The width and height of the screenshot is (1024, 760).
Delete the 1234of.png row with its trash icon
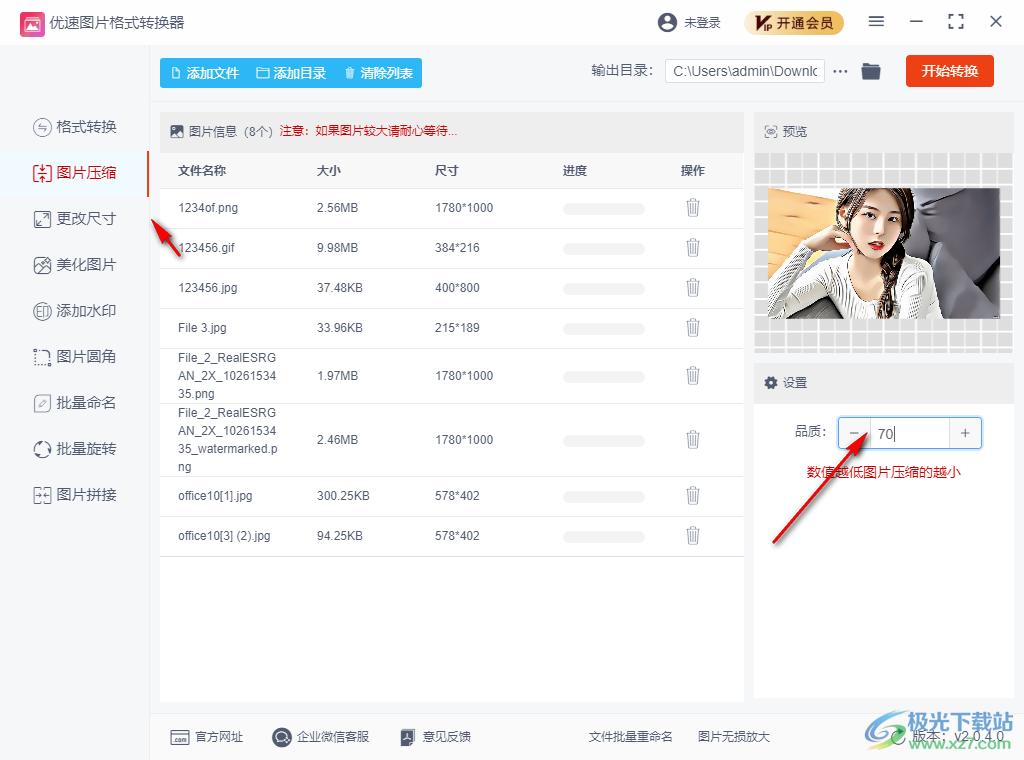[693, 208]
